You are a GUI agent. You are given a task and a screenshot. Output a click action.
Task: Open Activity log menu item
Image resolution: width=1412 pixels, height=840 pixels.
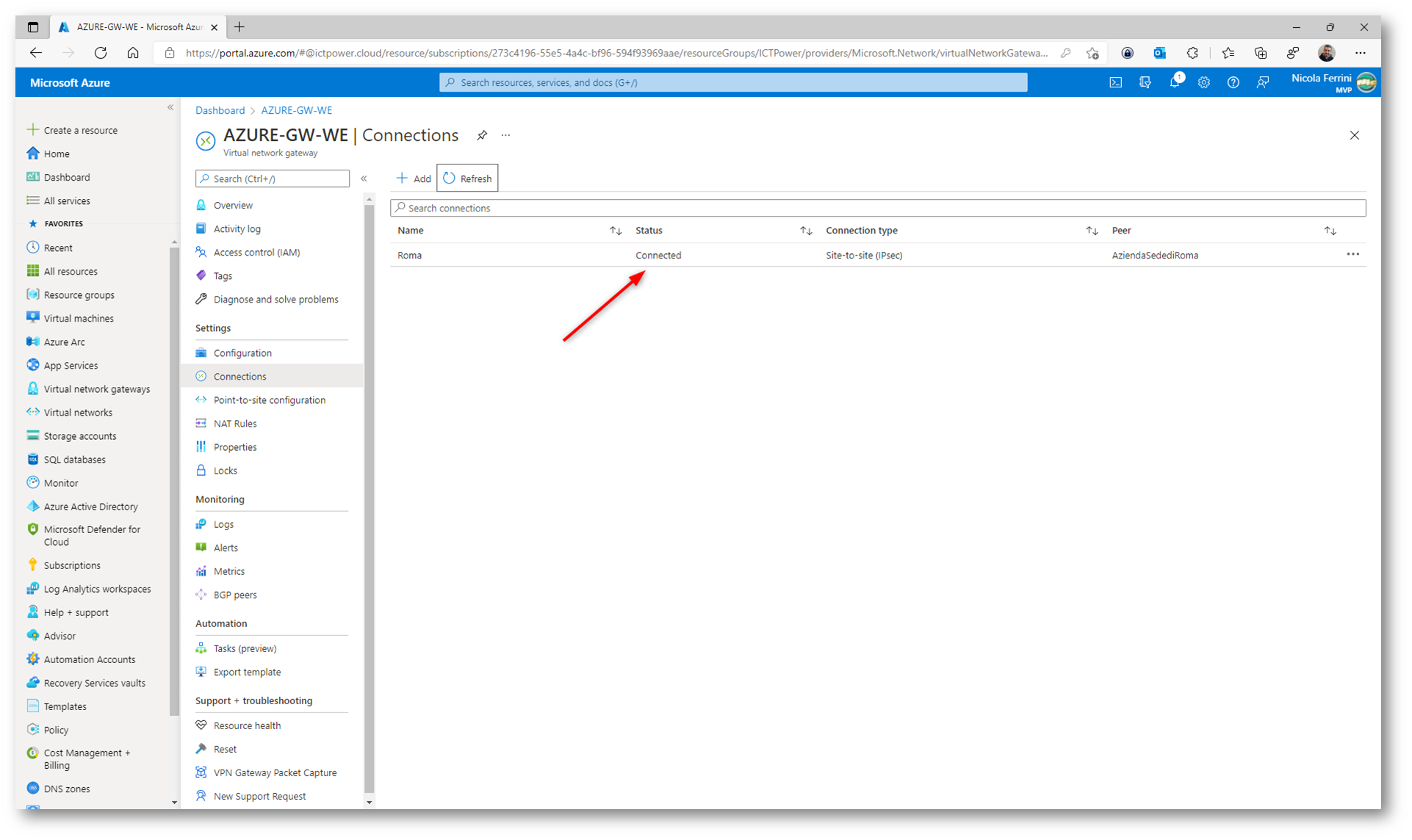pyautogui.click(x=237, y=229)
